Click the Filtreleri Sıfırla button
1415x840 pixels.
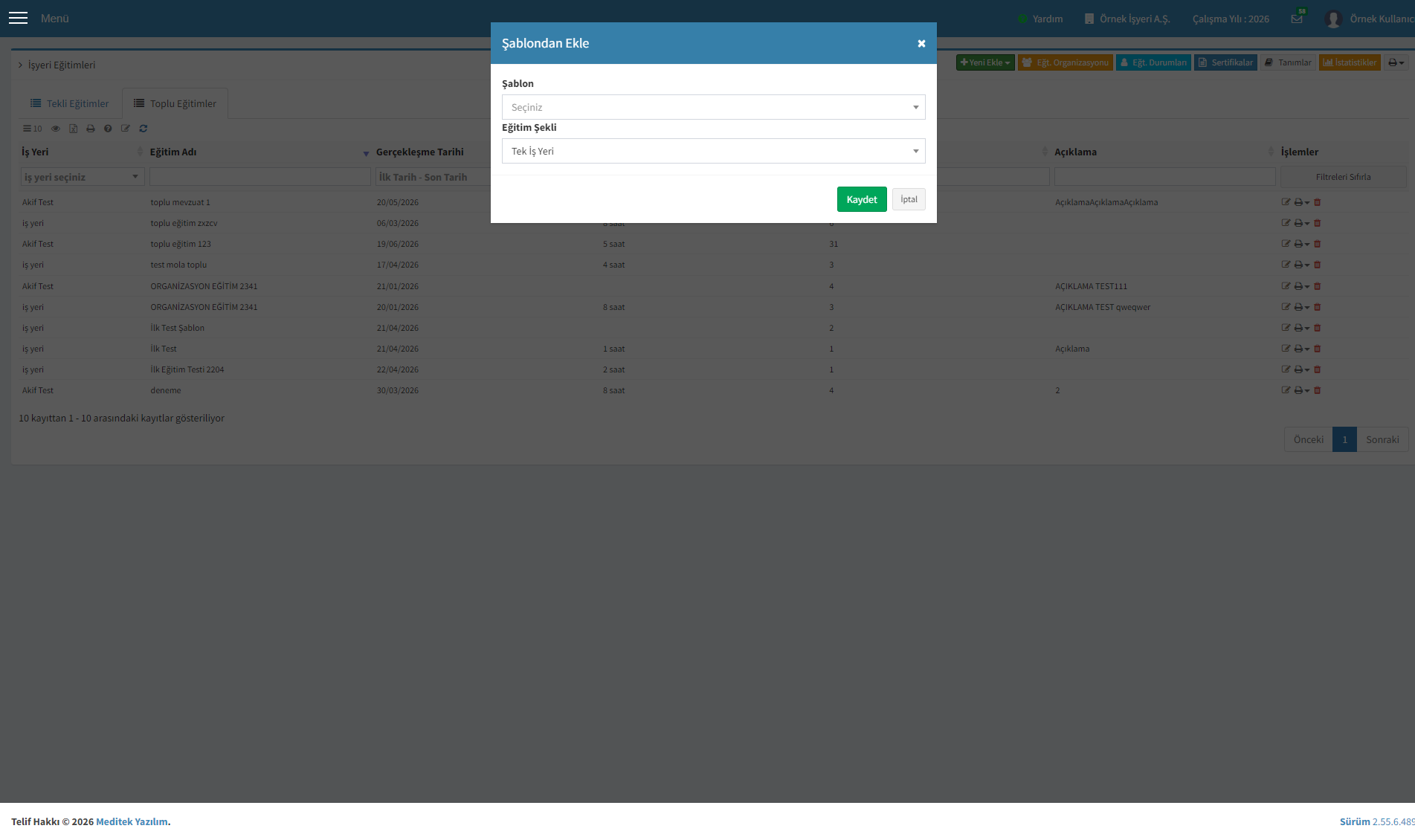[1343, 177]
